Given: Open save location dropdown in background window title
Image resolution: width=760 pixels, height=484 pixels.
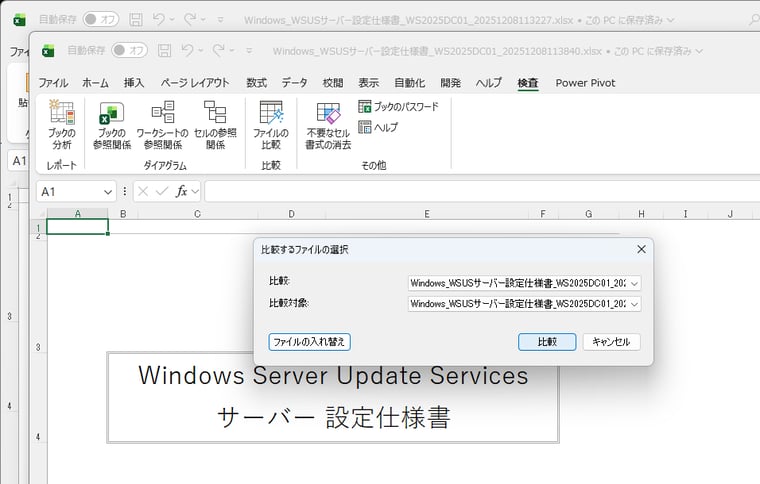Looking at the screenshot, I should (671, 20).
